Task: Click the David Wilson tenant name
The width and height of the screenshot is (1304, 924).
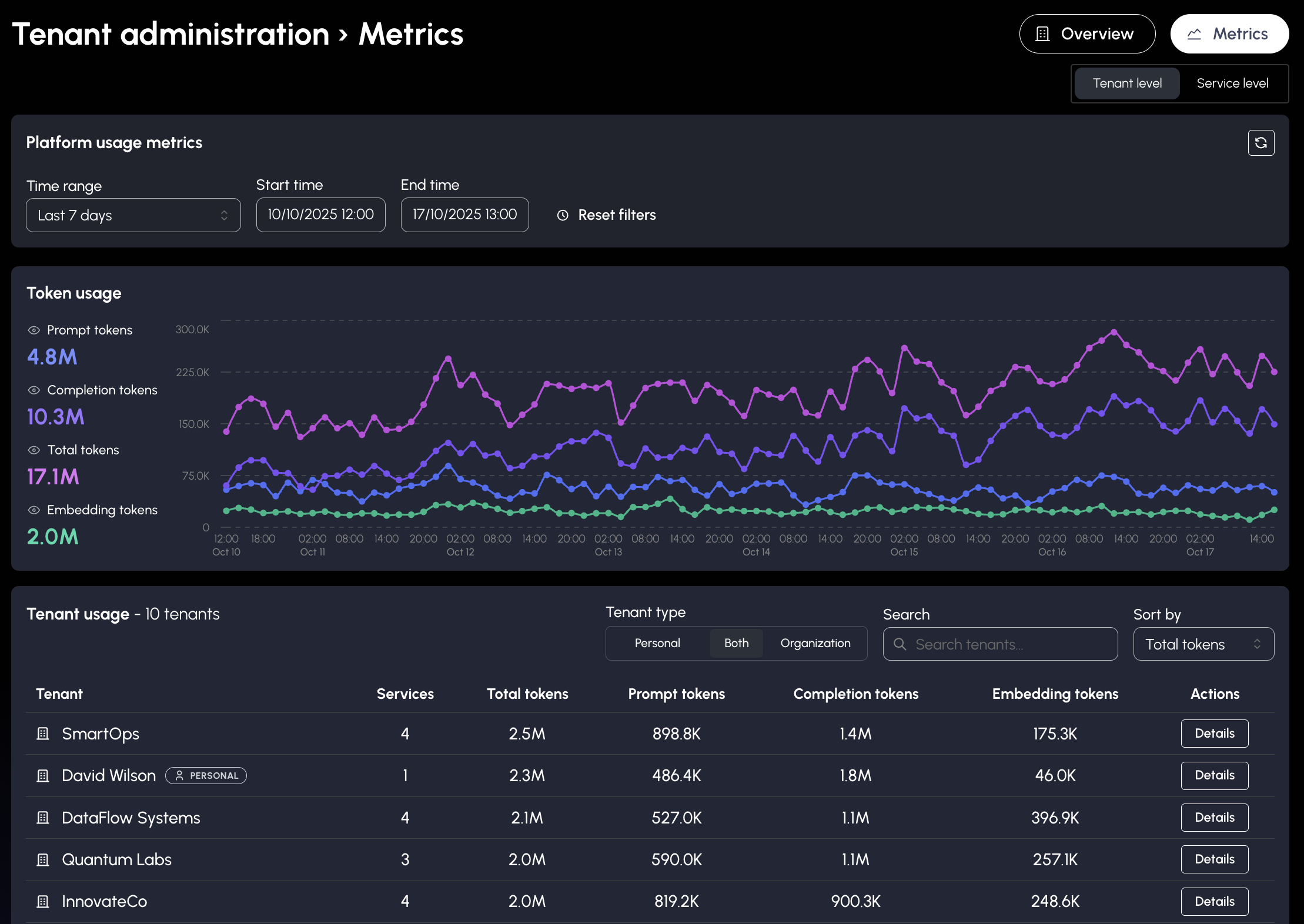Action: 109,776
